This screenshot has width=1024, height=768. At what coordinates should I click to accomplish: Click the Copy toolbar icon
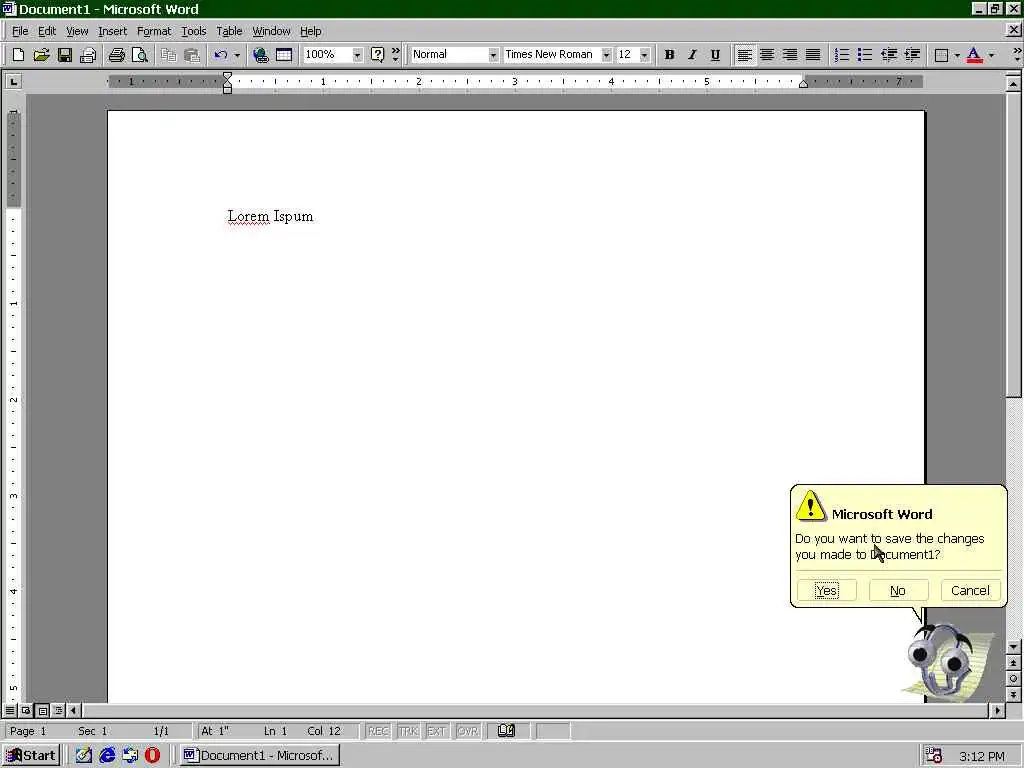(x=168, y=55)
